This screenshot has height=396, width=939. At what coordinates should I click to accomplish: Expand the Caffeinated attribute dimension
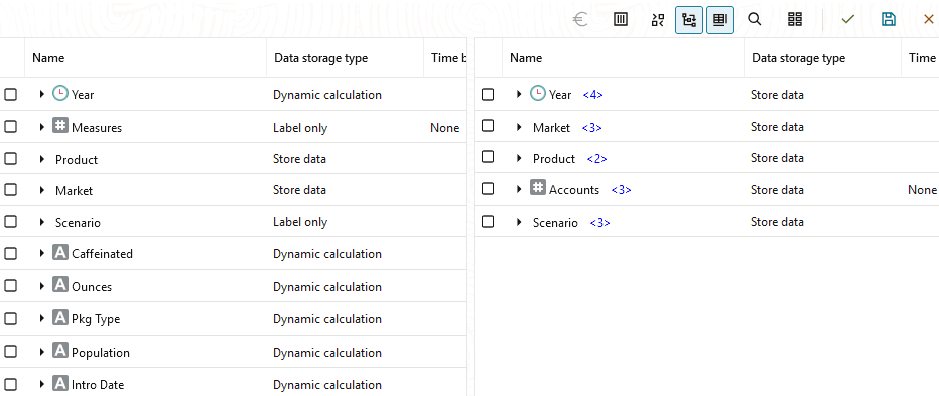tap(41, 253)
